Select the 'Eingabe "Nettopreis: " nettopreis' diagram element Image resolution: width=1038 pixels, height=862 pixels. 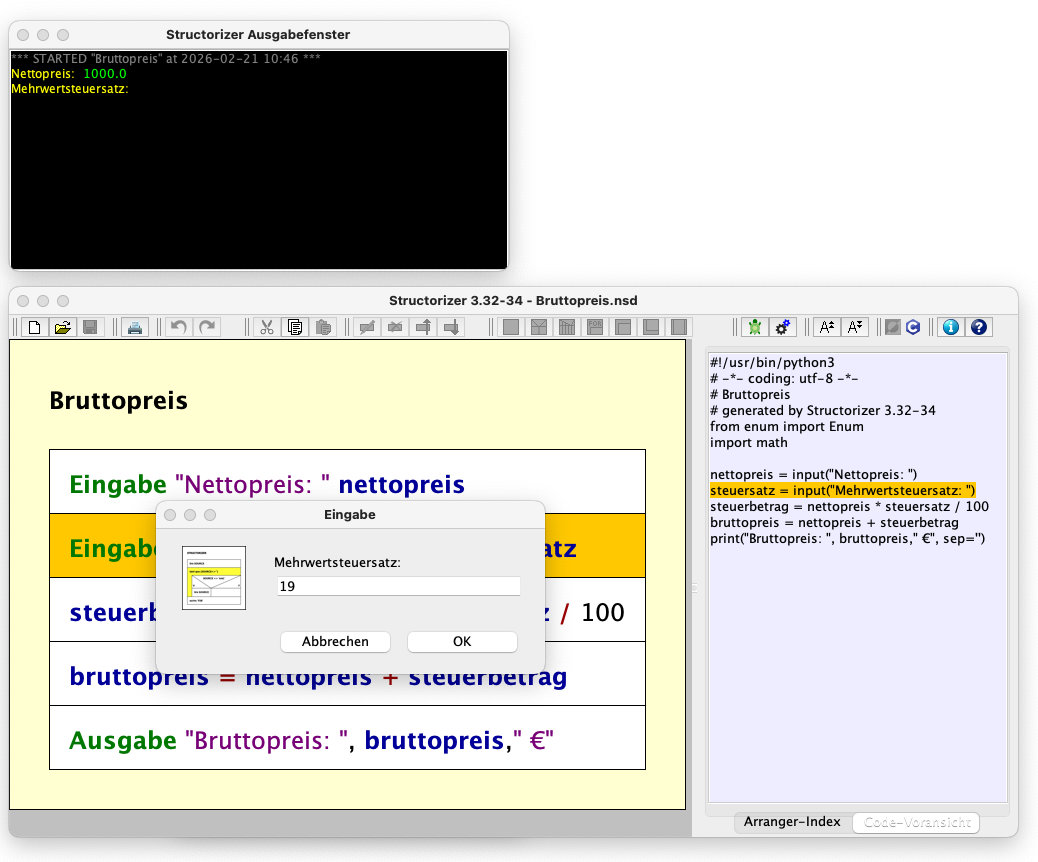click(x=348, y=482)
